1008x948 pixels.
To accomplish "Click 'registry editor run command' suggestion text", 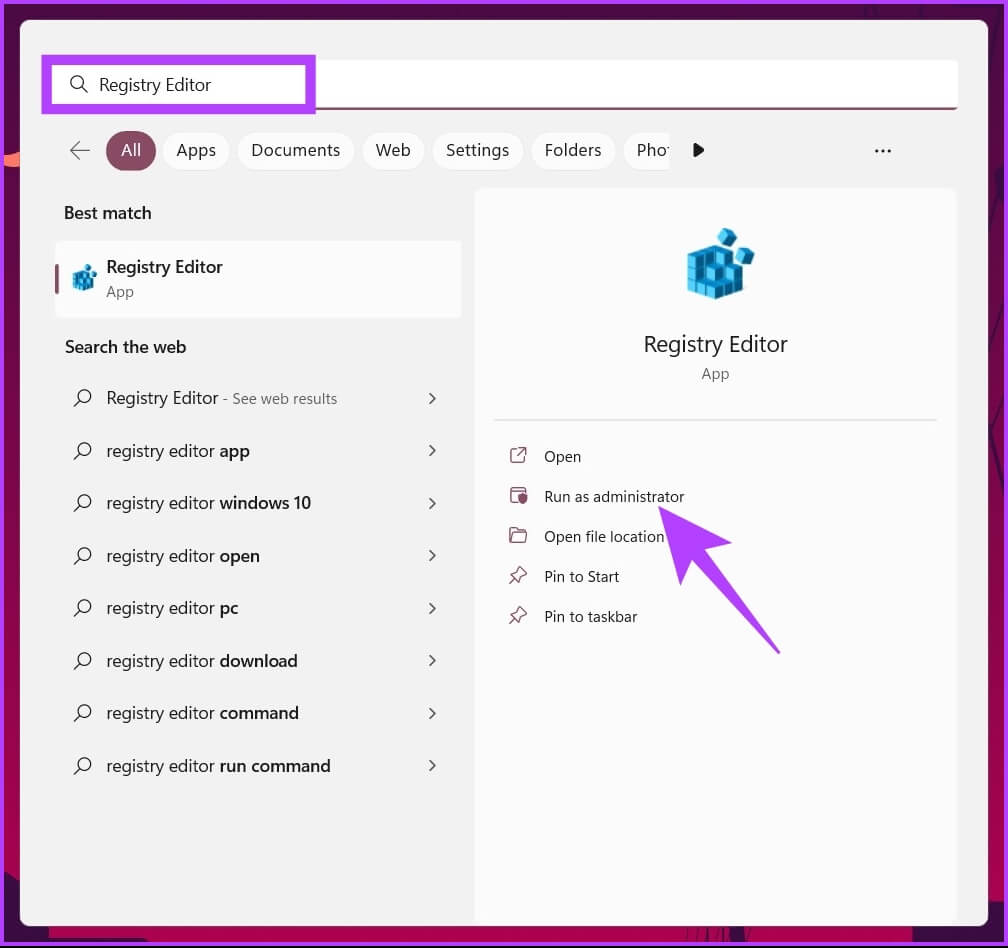I will (219, 765).
